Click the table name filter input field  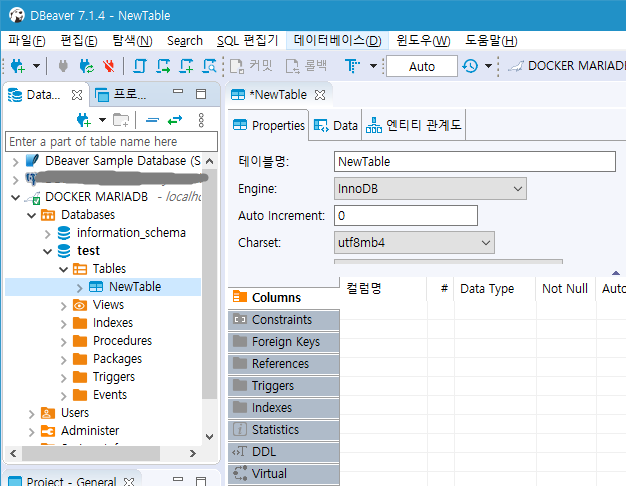point(111,142)
